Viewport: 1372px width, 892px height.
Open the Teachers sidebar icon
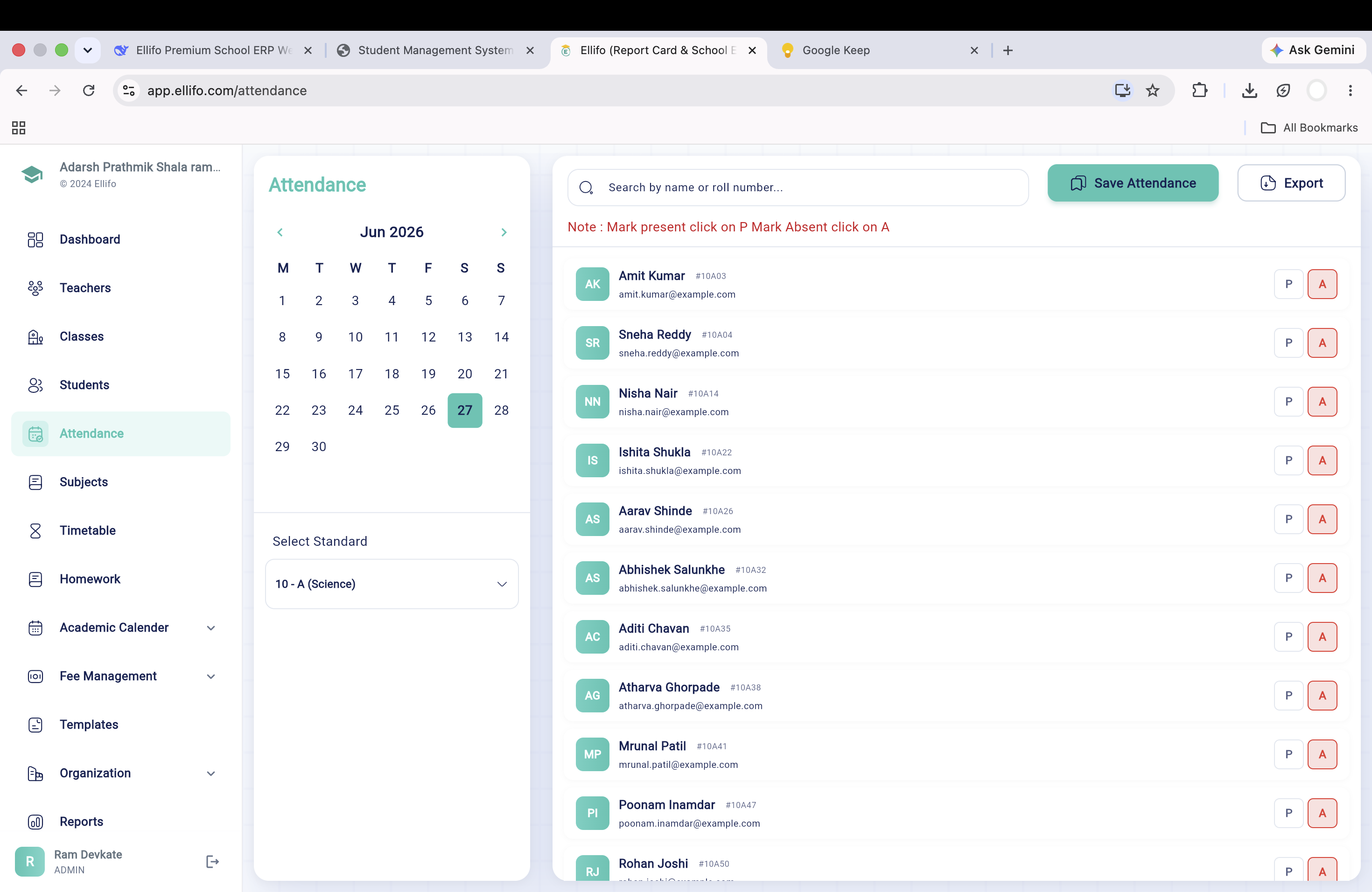point(35,288)
